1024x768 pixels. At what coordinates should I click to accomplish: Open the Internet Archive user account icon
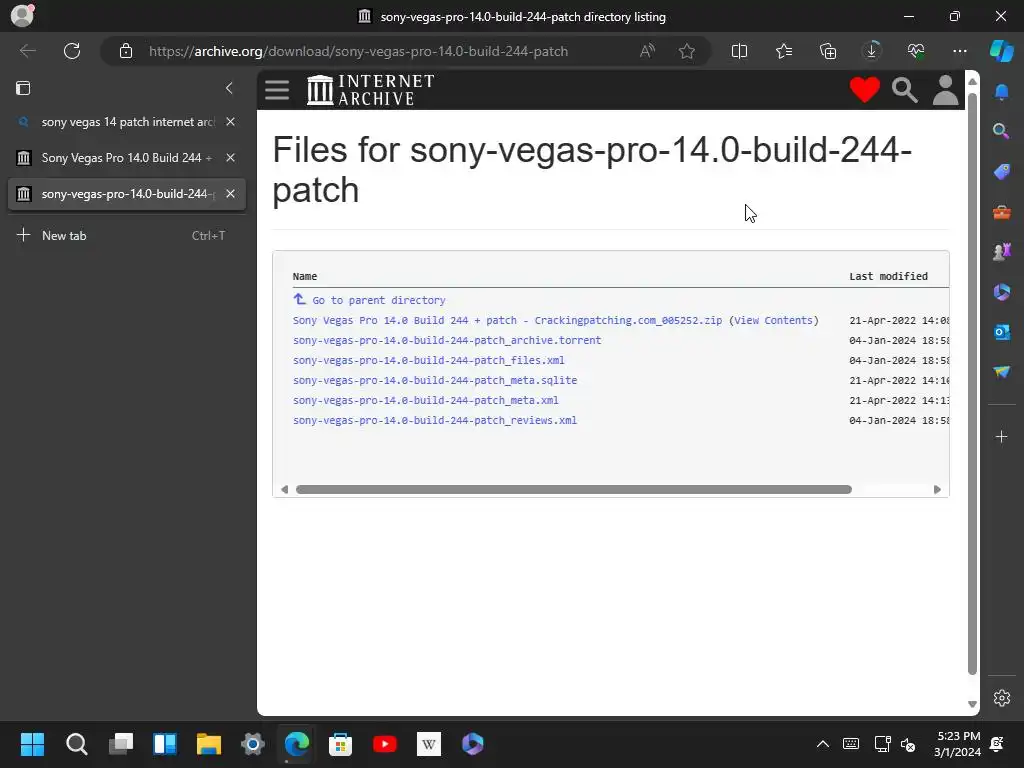coord(945,89)
